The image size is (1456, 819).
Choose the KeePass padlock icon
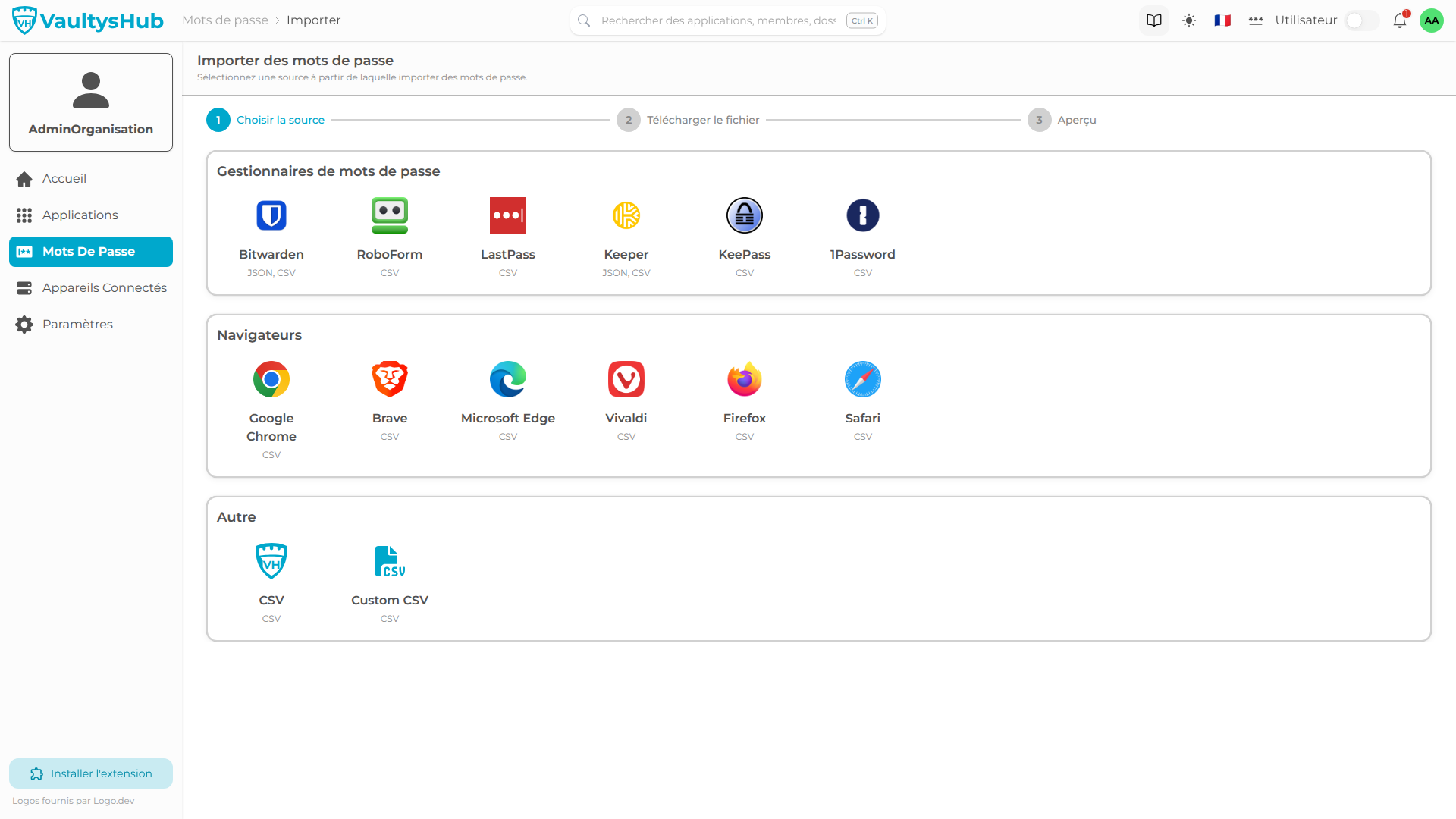pyautogui.click(x=745, y=215)
